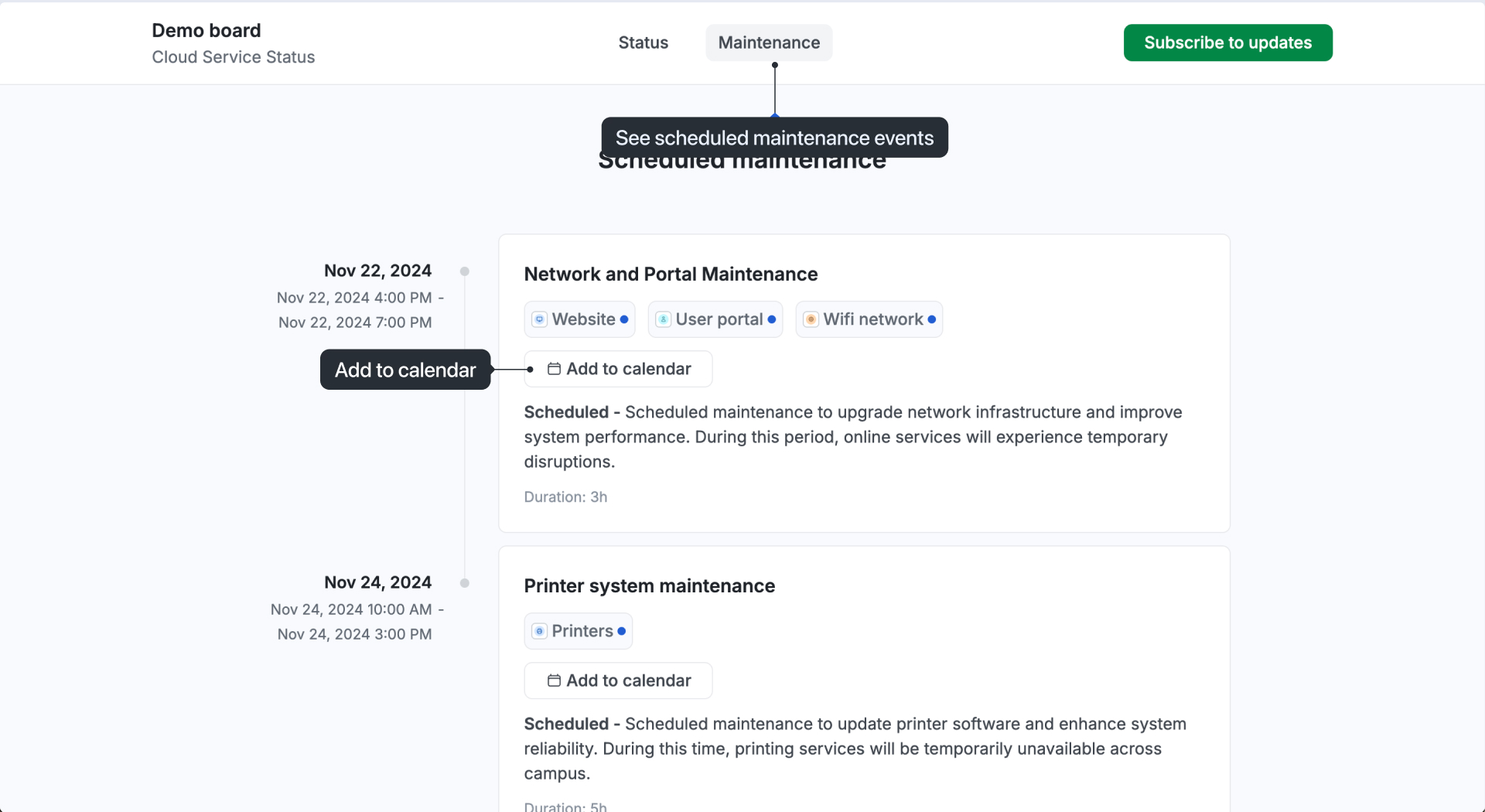This screenshot has width=1485, height=812.
Task: Open Printer system maintenance heading
Action: click(650, 585)
